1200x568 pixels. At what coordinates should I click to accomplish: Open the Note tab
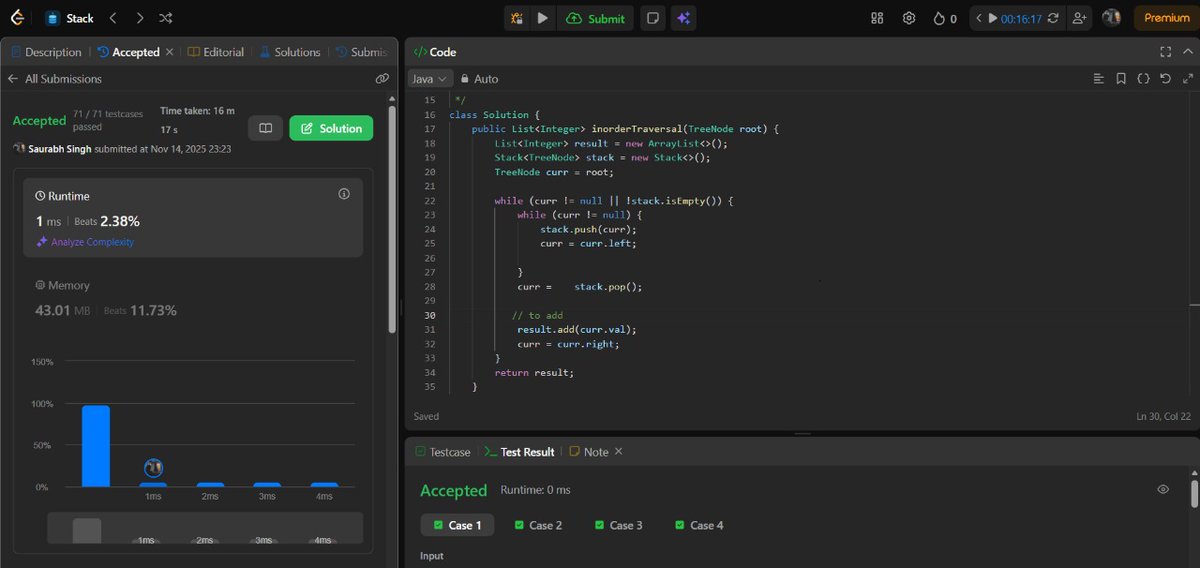tap(588, 452)
